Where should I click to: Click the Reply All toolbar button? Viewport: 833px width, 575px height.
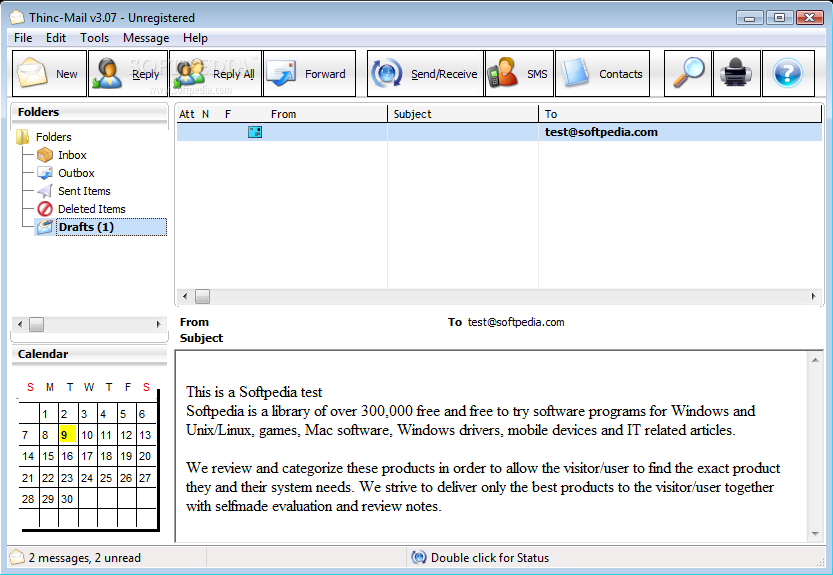click(215, 73)
